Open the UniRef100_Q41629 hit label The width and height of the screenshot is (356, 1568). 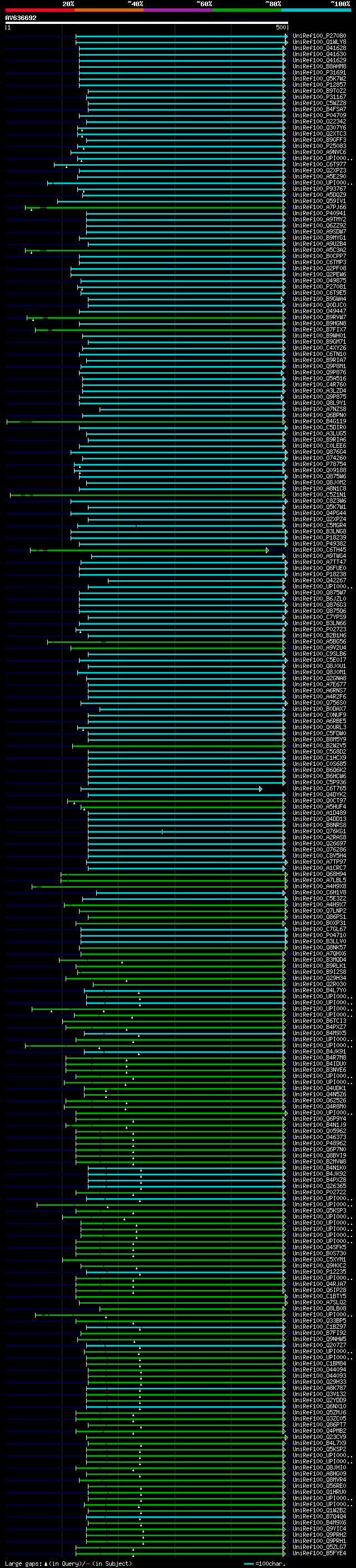click(319, 61)
